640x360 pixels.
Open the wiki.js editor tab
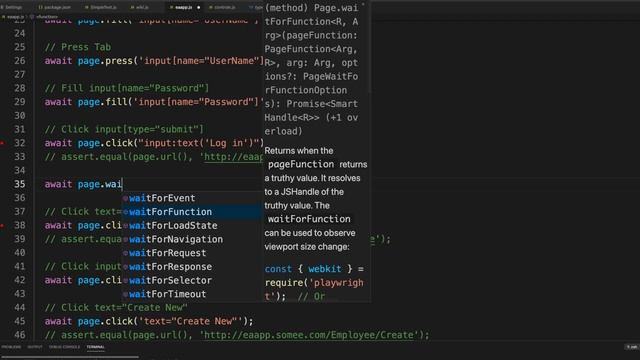pos(140,7)
